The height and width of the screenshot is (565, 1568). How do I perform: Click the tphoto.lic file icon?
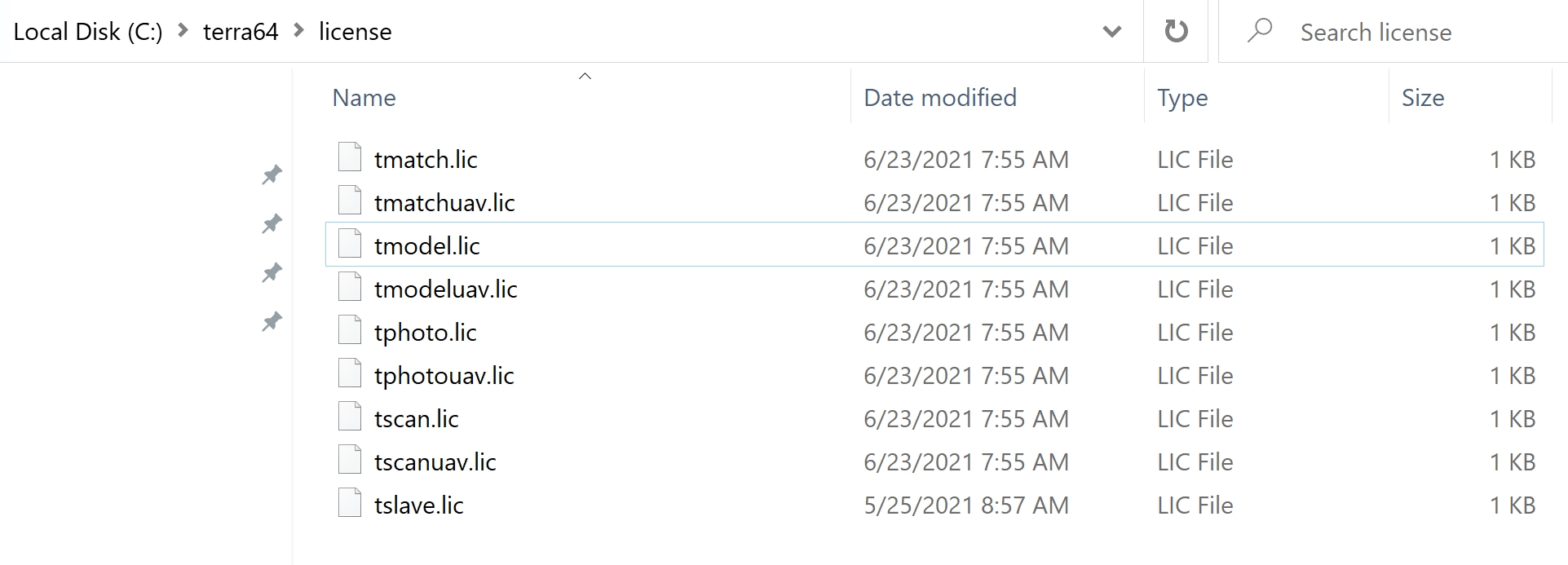coord(350,330)
